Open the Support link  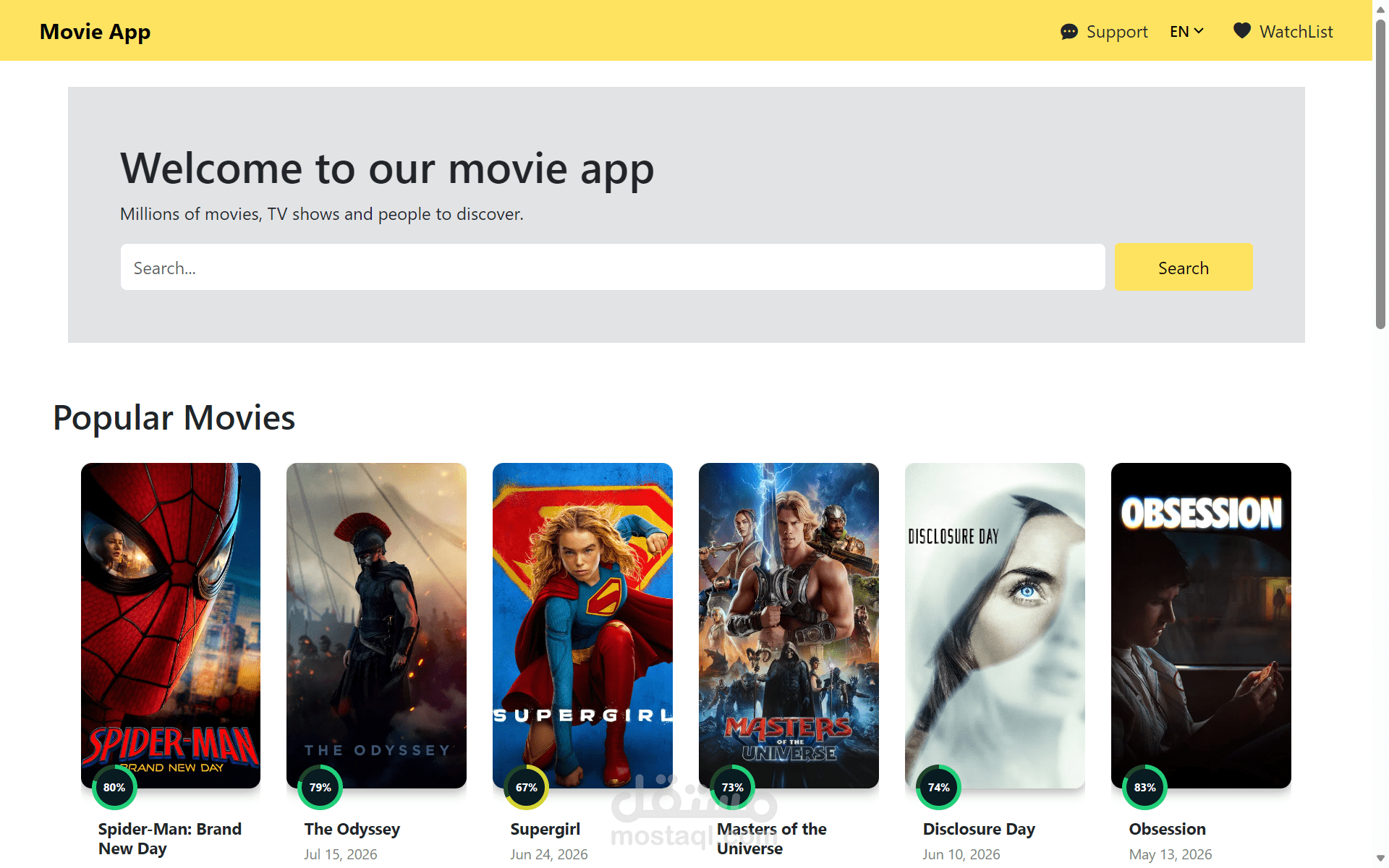tap(1104, 32)
